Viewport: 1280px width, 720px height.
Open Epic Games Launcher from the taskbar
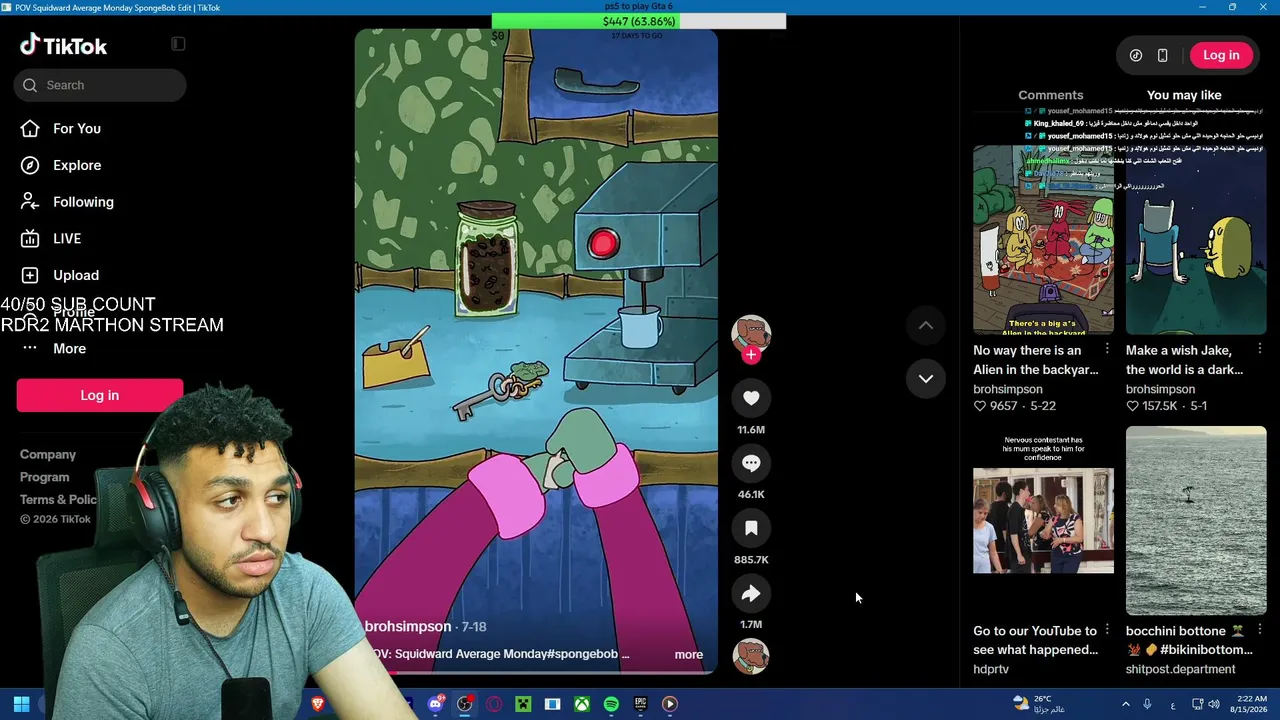click(640, 704)
